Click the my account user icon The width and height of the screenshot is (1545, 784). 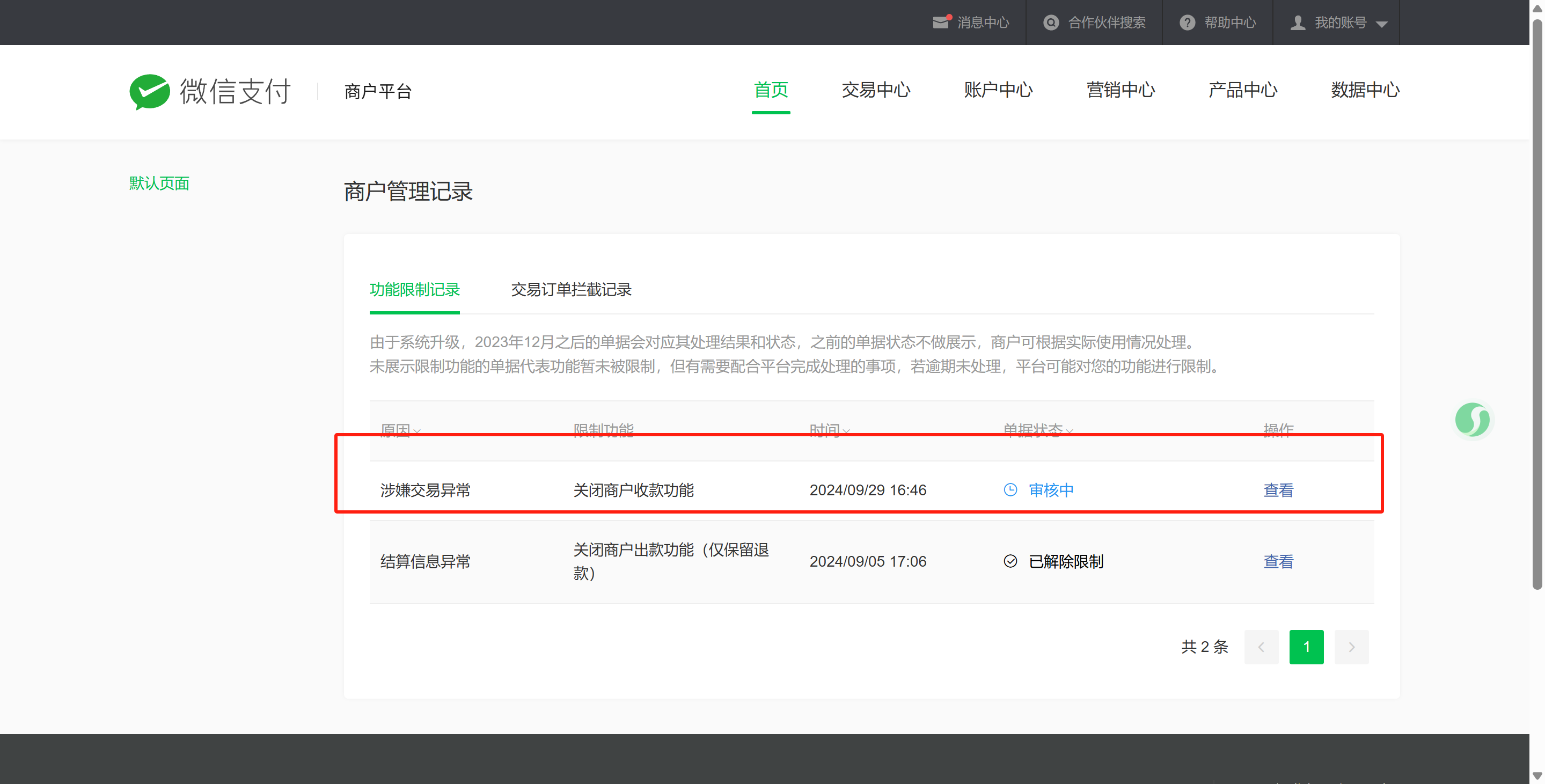1298,23
